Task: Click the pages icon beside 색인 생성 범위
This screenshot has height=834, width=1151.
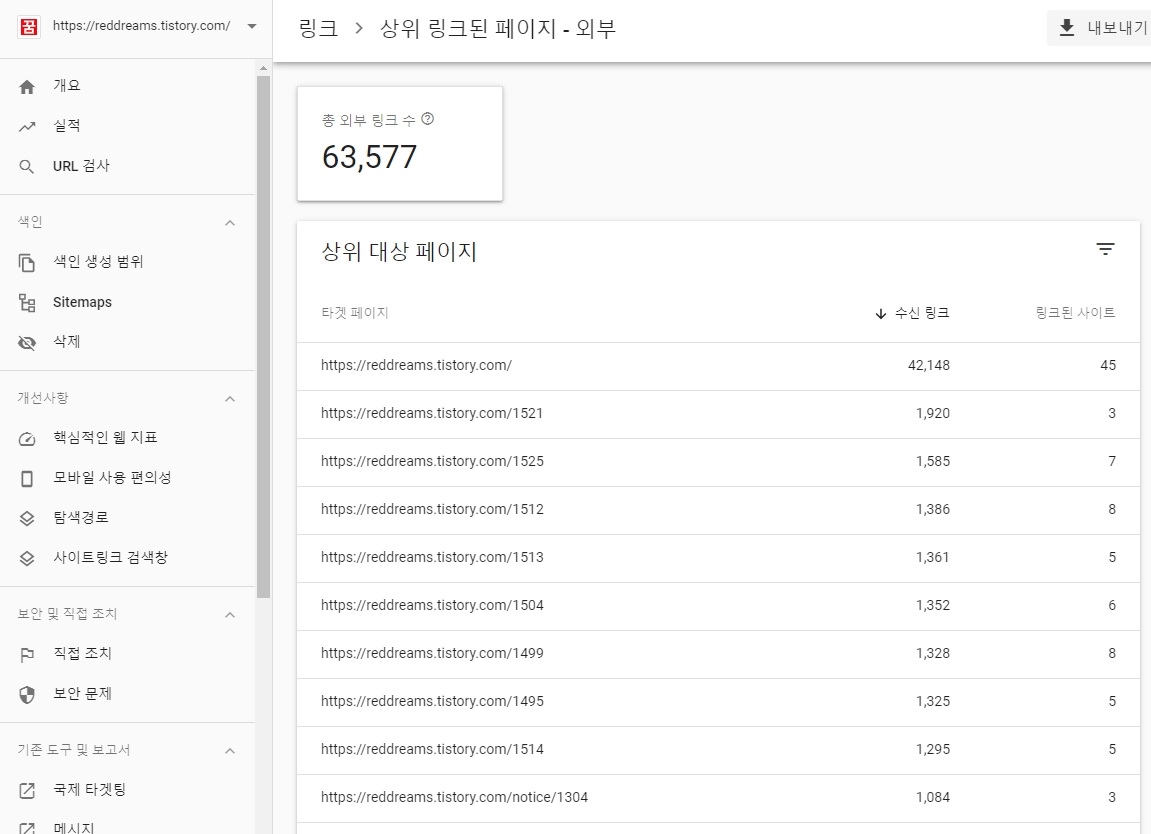Action: pyautogui.click(x=27, y=263)
